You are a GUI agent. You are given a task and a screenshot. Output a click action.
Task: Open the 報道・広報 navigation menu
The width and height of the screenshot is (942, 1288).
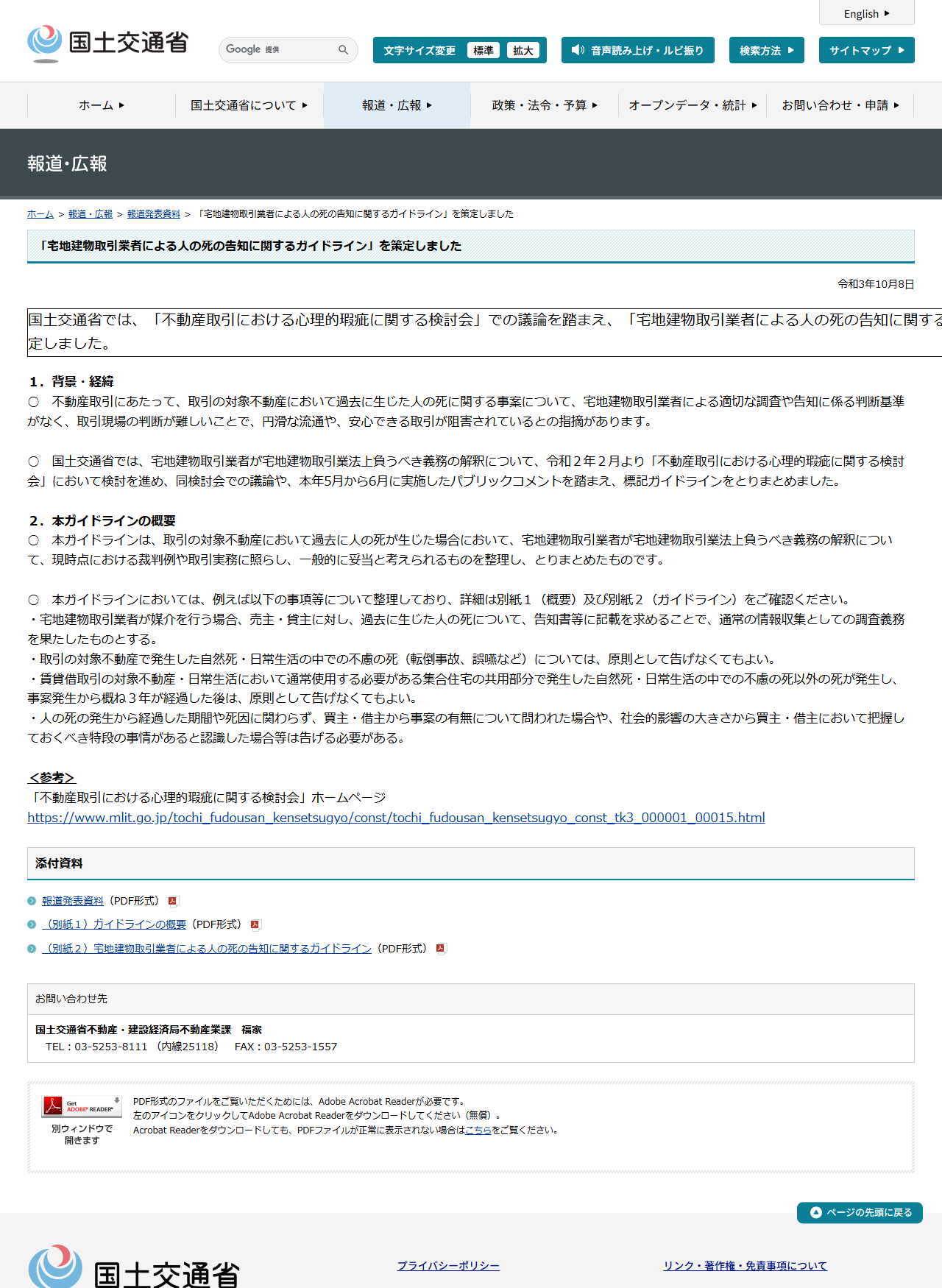coord(397,105)
